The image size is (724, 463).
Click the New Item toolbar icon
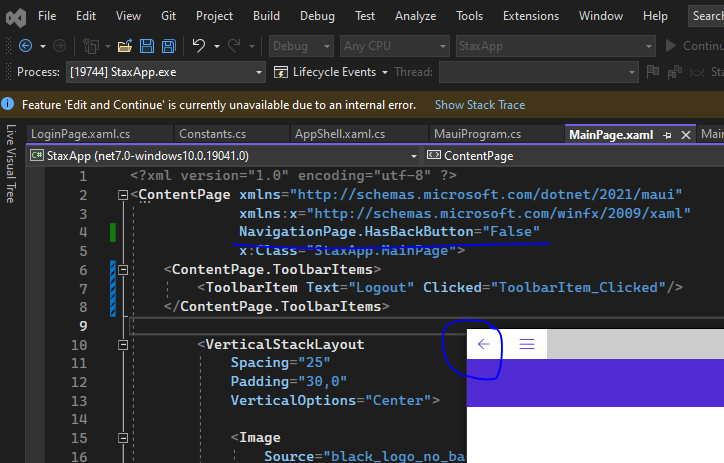coord(91,46)
